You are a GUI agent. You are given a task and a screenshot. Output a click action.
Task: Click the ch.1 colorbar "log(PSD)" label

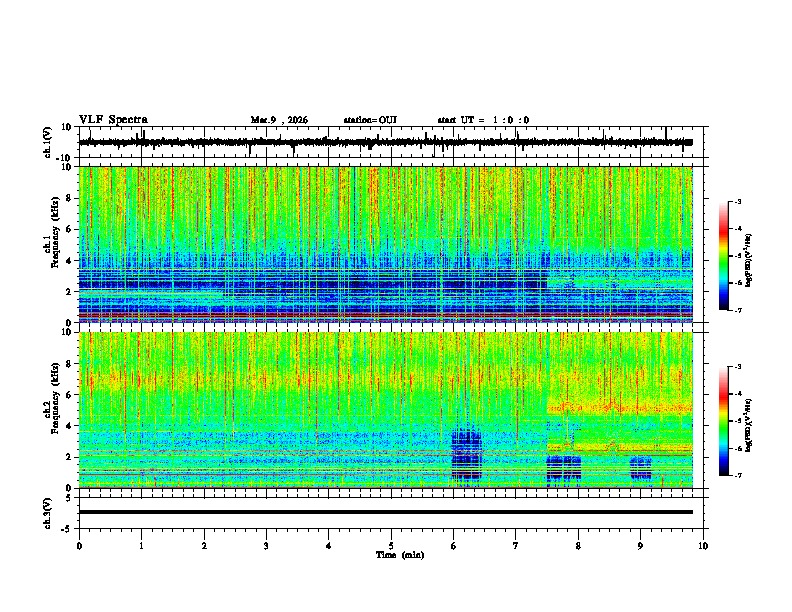(749, 261)
